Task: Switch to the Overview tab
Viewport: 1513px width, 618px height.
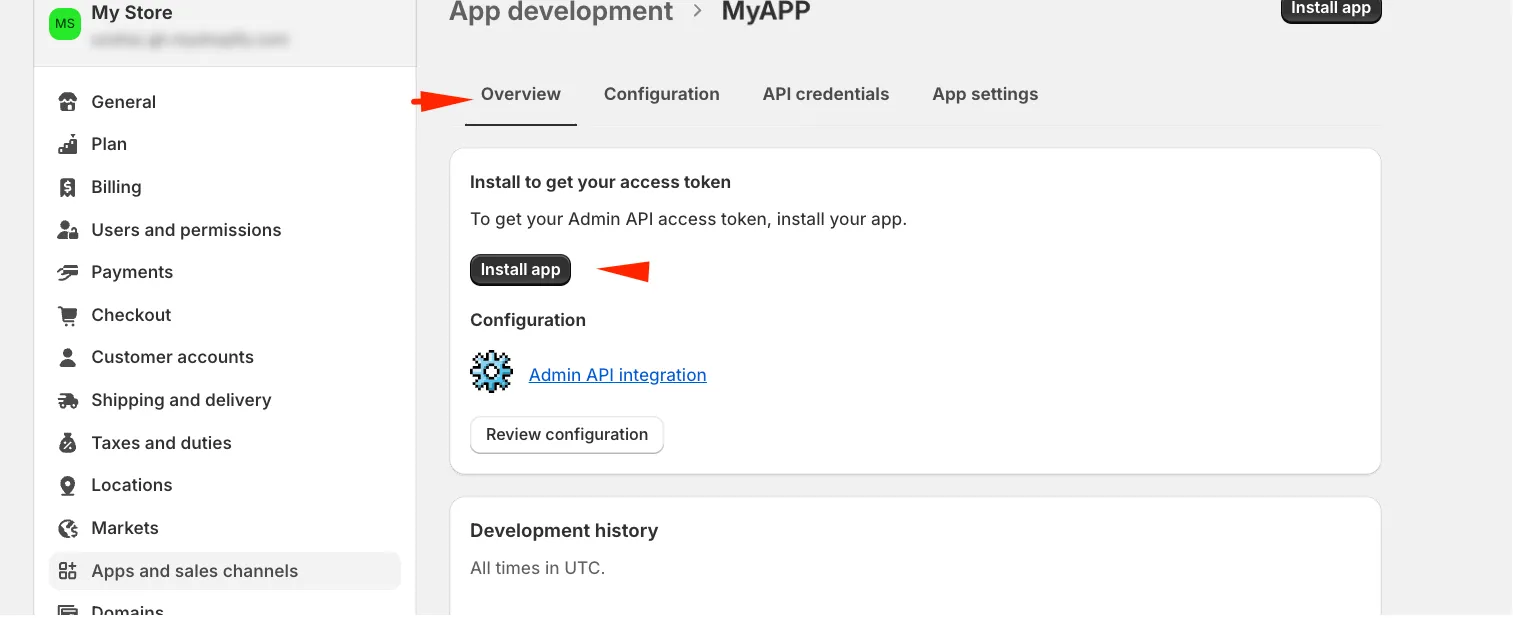Action: pyautogui.click(x=521, y=94)
